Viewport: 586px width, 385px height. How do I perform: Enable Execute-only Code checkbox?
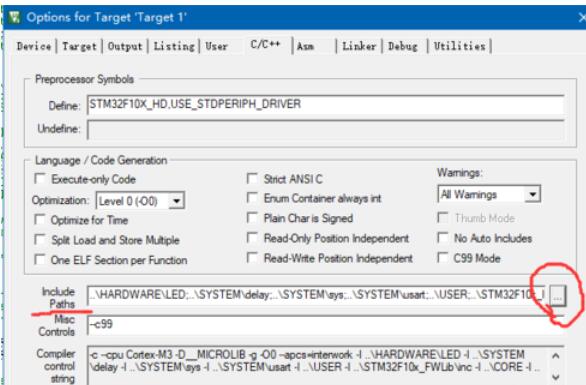click(x=40, y=178)
